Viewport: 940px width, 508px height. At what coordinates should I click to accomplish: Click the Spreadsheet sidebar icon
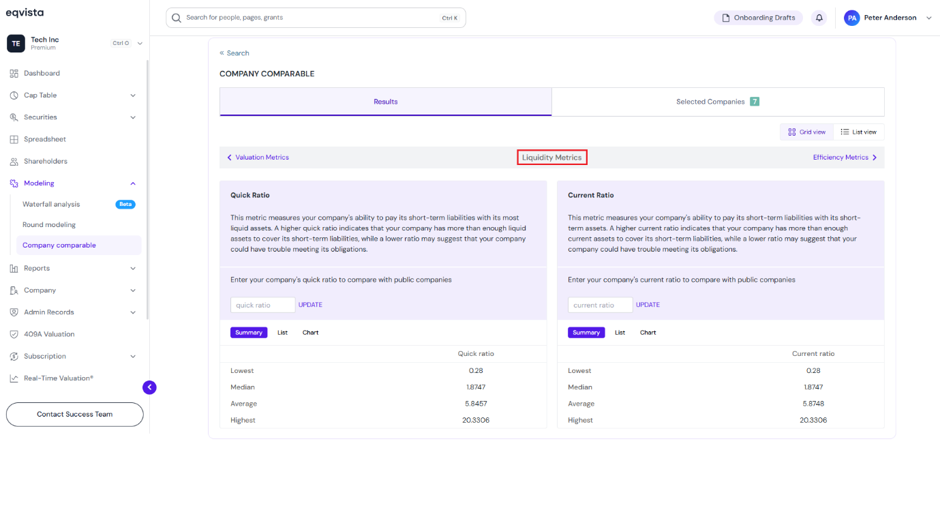pyautogui.click(x=14, y=139)
